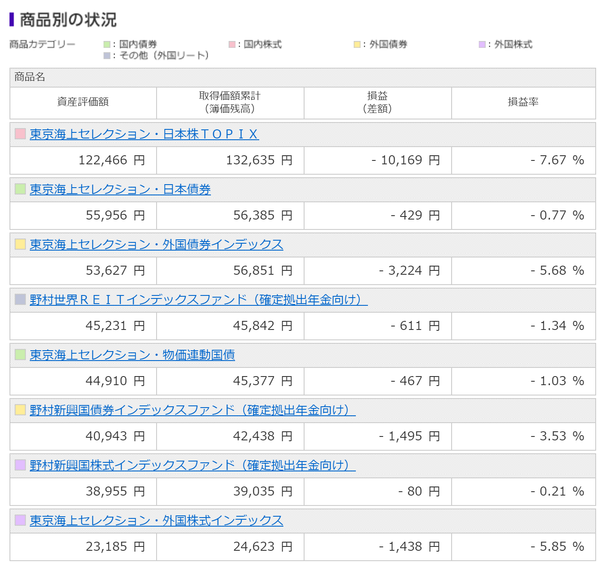
Task: Select the 45,377 円 acquisition cost
Action: pyautogui.click(x=263, y=381)
